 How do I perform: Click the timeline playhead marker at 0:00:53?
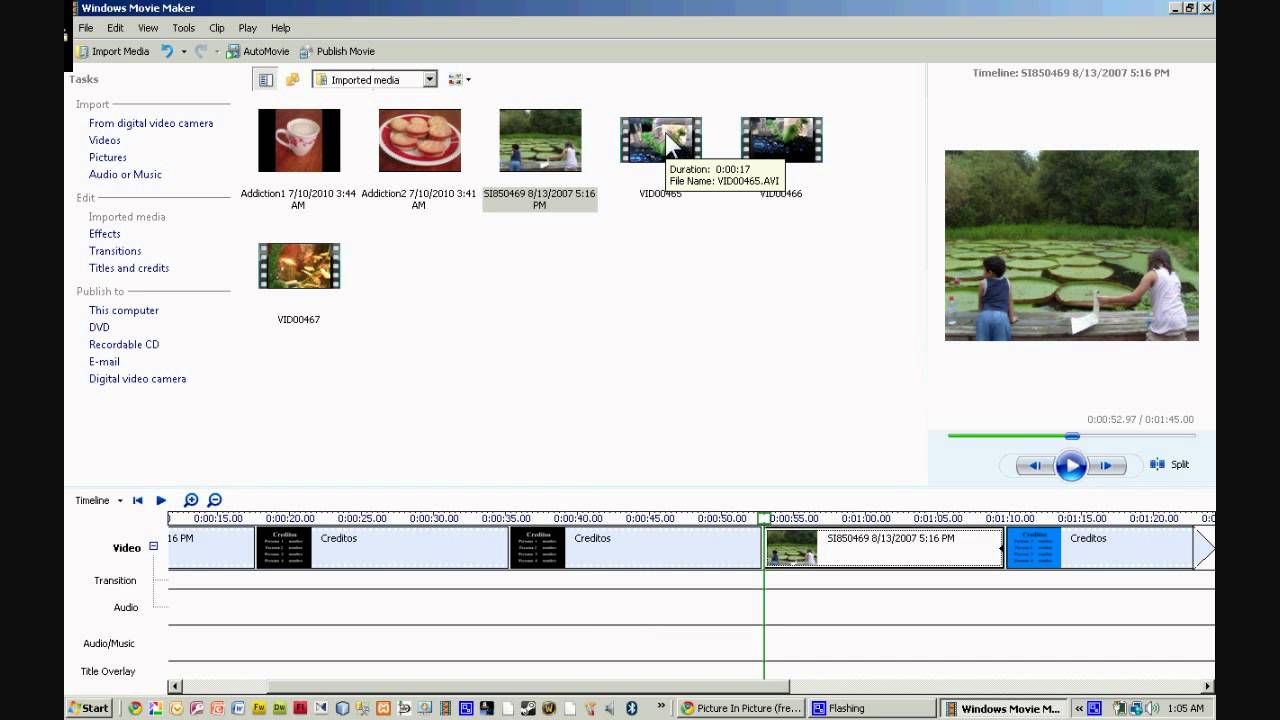pyautogui.click(x=764, y=519)
